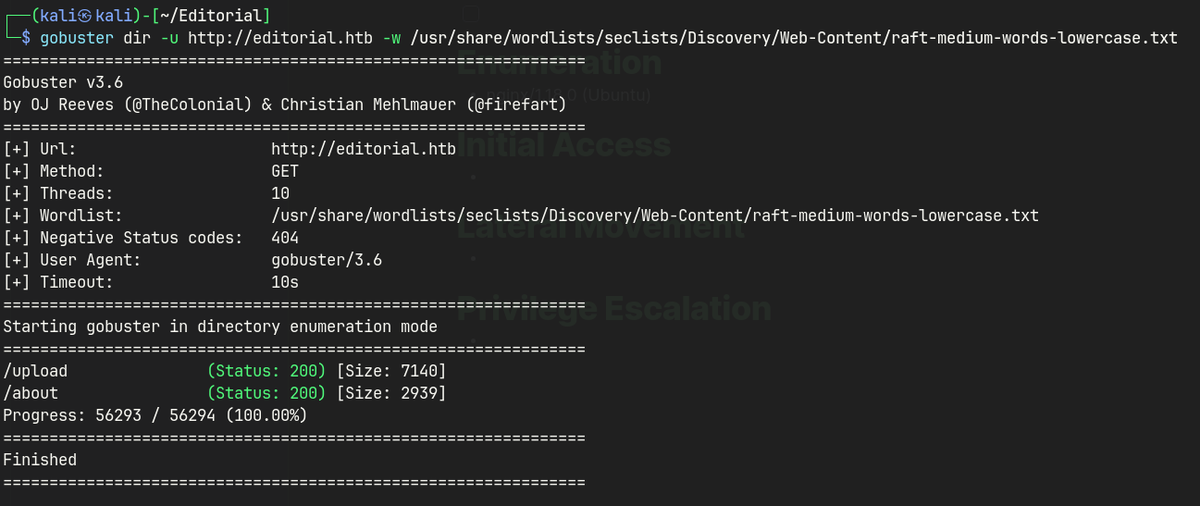This screenshot has width=1200, height=506.
Task: Click the kali@kali user host prompt
Action: pyautogui.click(x=84, y=16)
